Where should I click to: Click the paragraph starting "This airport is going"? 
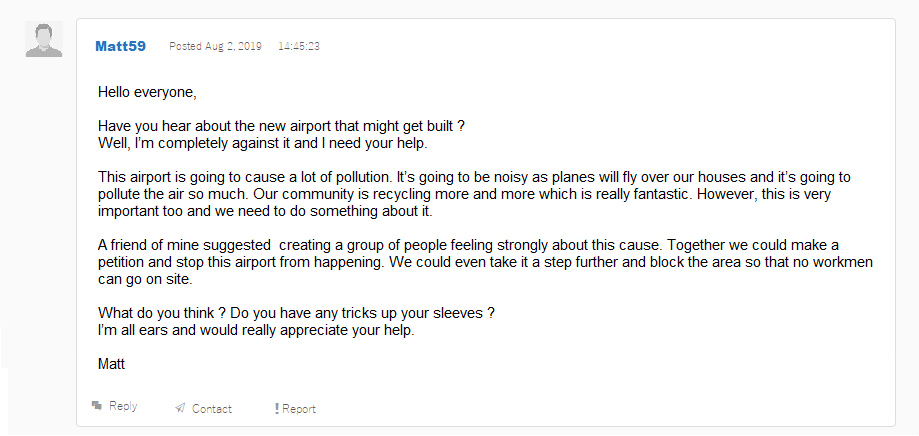tap(474, 194)
